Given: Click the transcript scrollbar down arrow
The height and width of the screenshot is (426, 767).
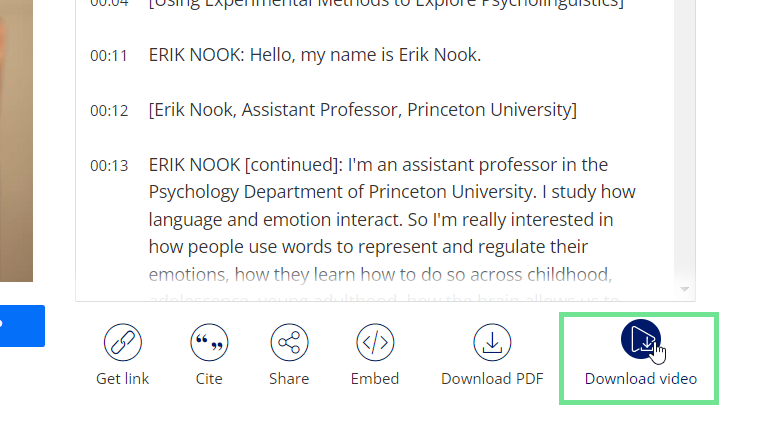Looking at the screenshot, I should tap(685, 289).
